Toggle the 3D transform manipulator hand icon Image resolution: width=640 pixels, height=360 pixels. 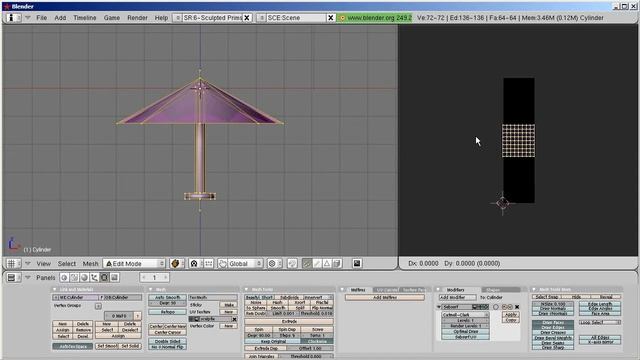(x=222, y=264)
